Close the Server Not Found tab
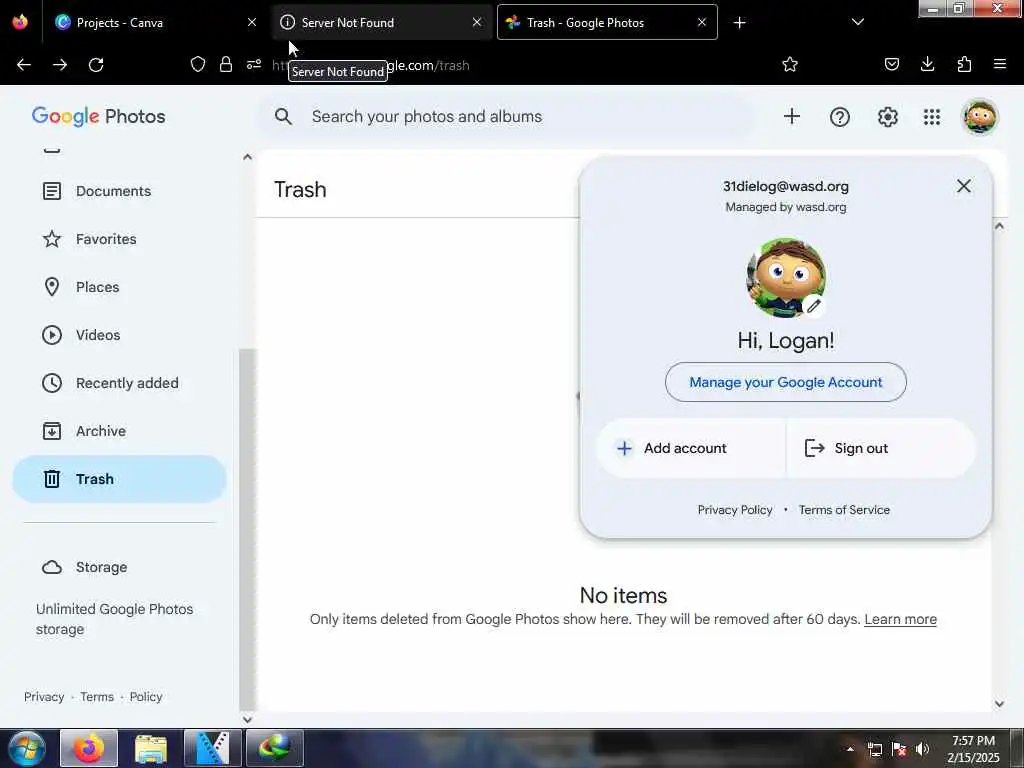The width and height of the screenshot is (1024, 768). tap(477, 22)
